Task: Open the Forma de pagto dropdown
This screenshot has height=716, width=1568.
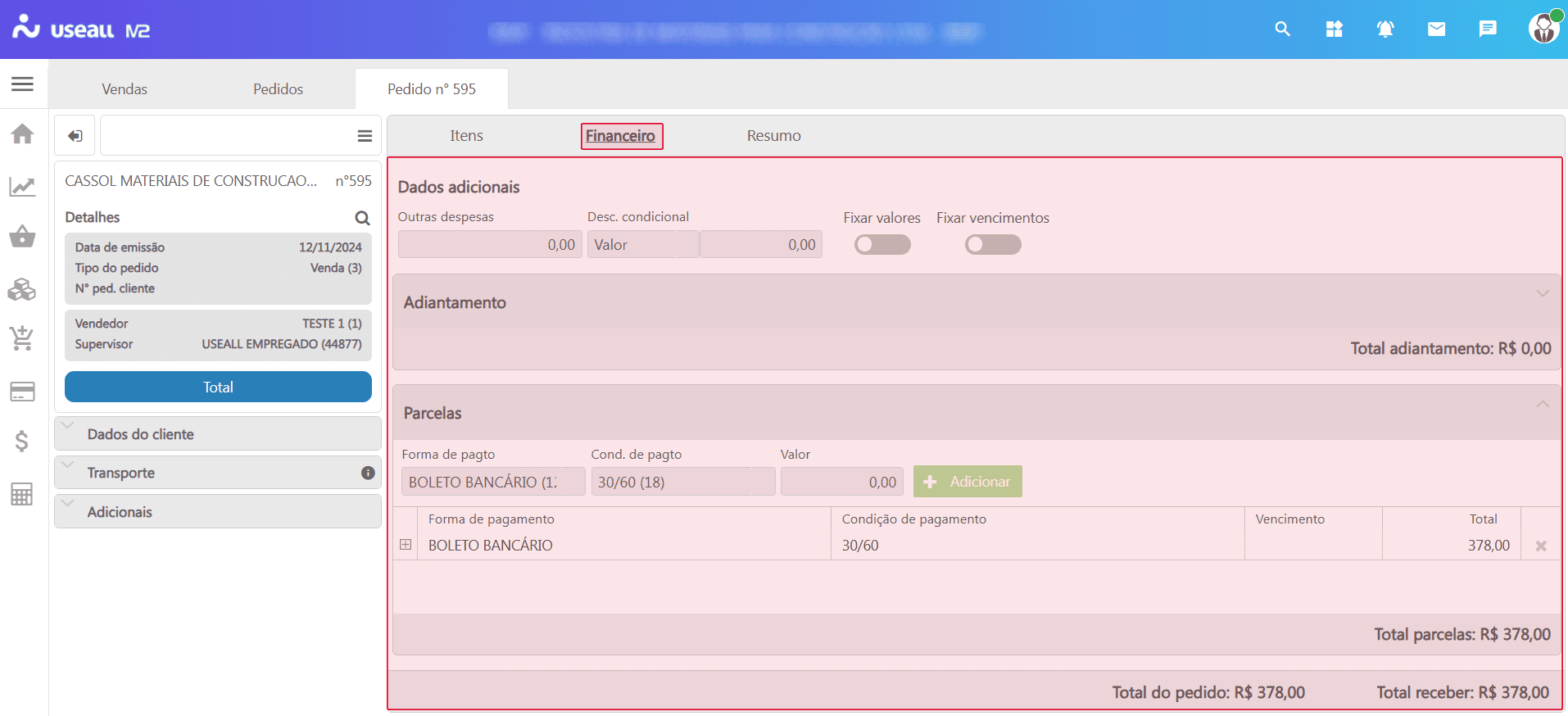Action: coord(492,482)
